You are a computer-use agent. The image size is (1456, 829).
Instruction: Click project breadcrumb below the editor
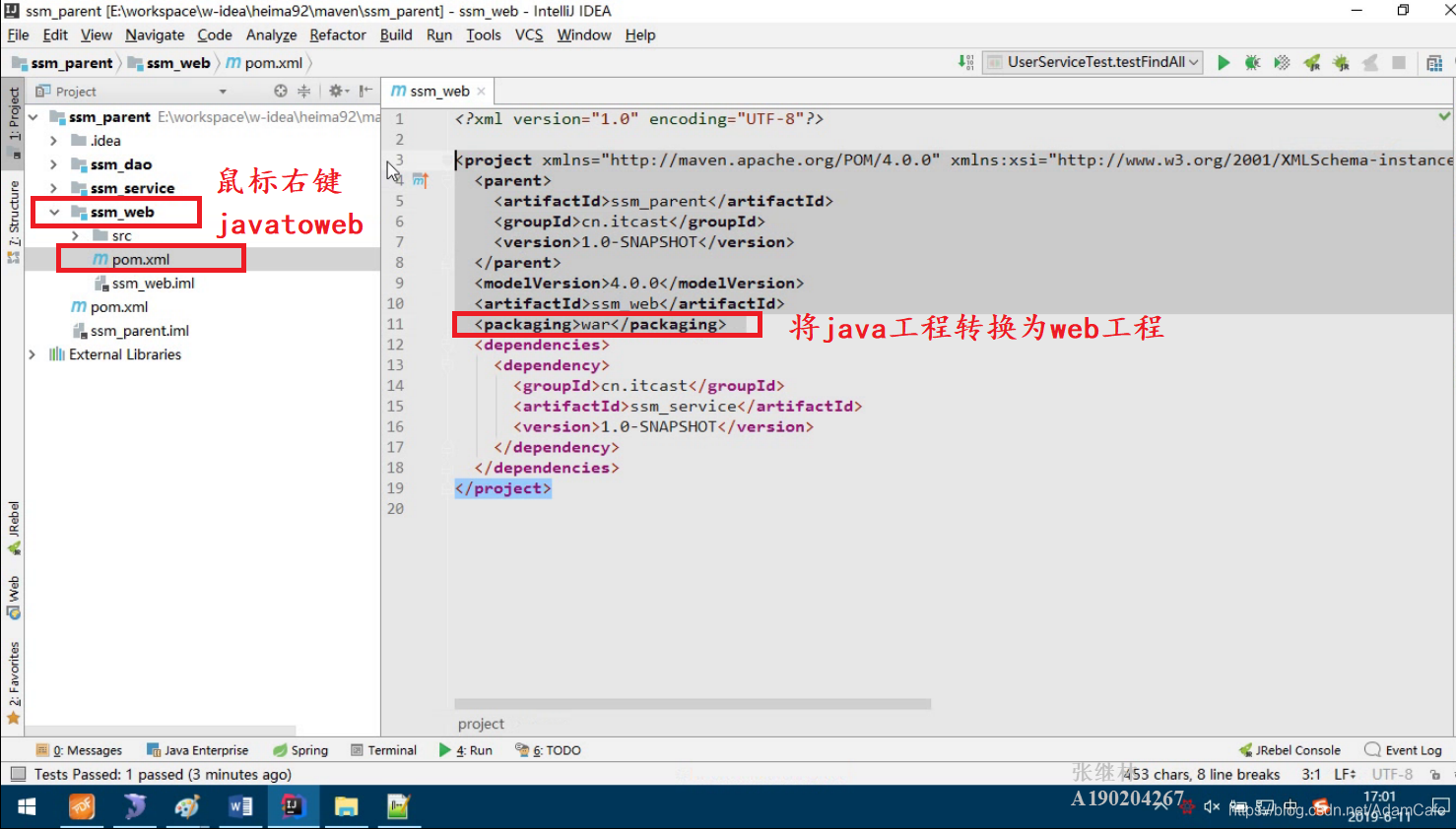(x=481, y=724)
